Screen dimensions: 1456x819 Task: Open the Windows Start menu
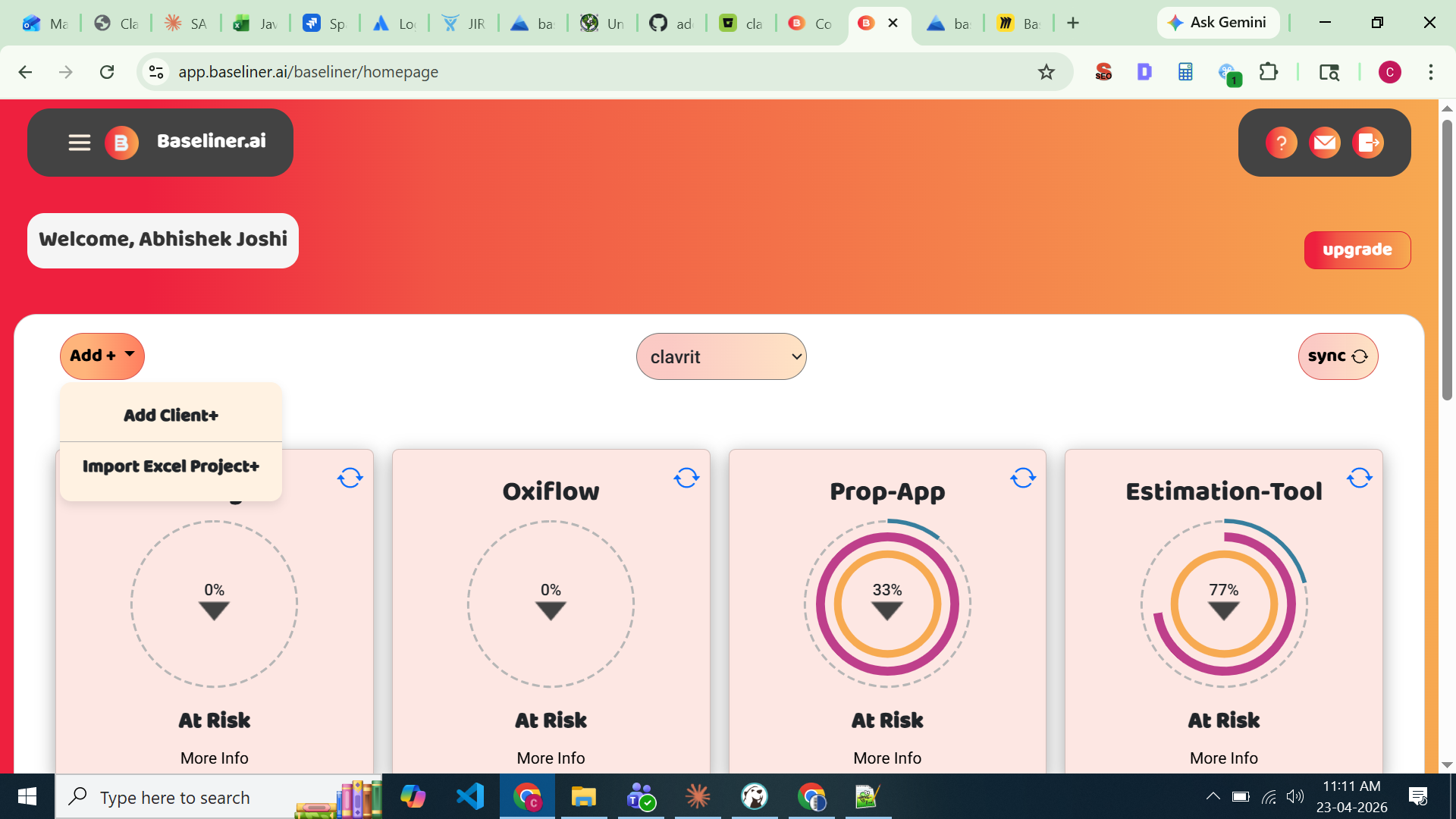pos(27,796)
